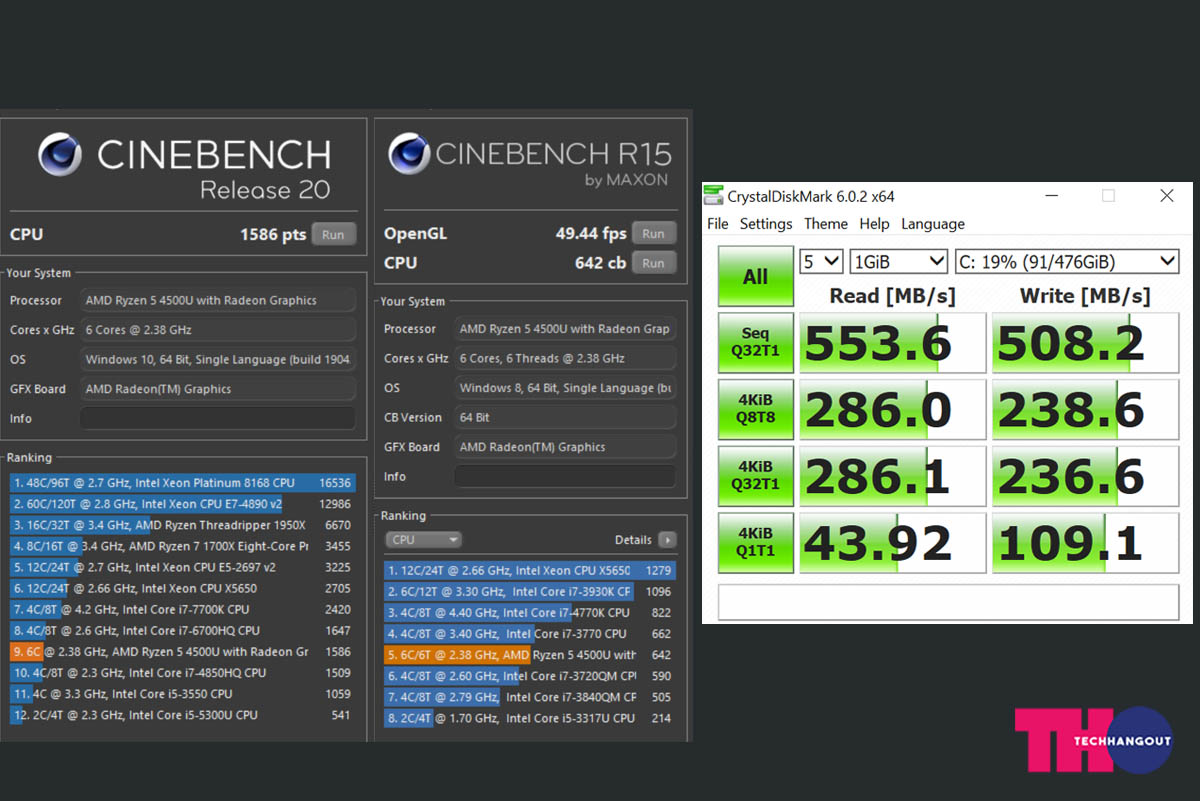Click the 286.1 read result for 4KiB Q32T1
Viewport: 1200px width, 801px height.
[892, 477]
